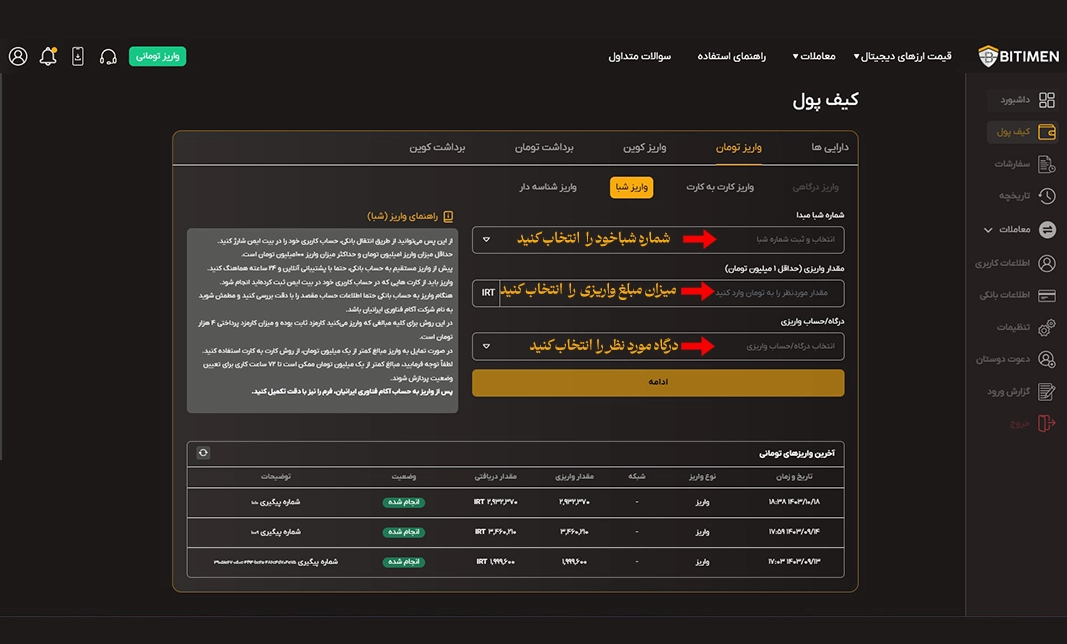Screen dimensions: 1067x644
Task: Click انجام شده status in ۱۴۰۳/۰۹/۱۳ row
Action: (x=404, y=562)
